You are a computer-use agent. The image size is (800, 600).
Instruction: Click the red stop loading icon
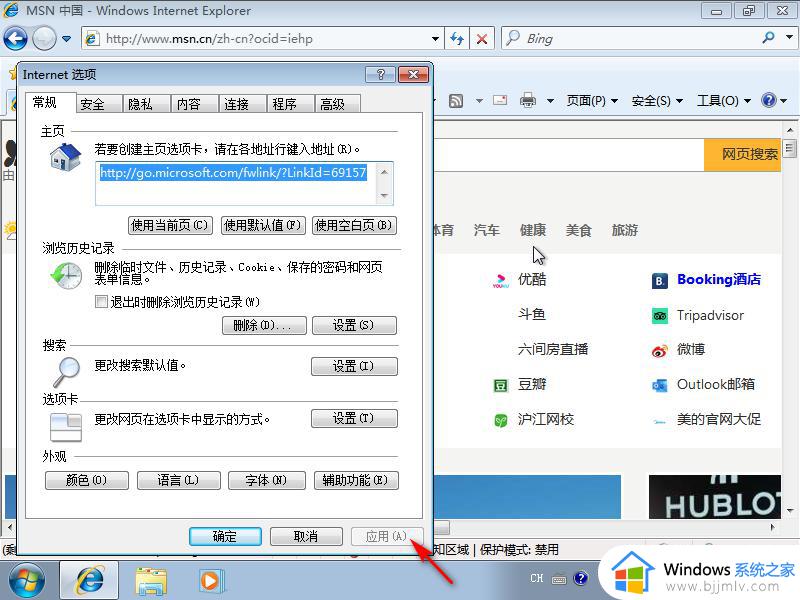coord(482,38)
